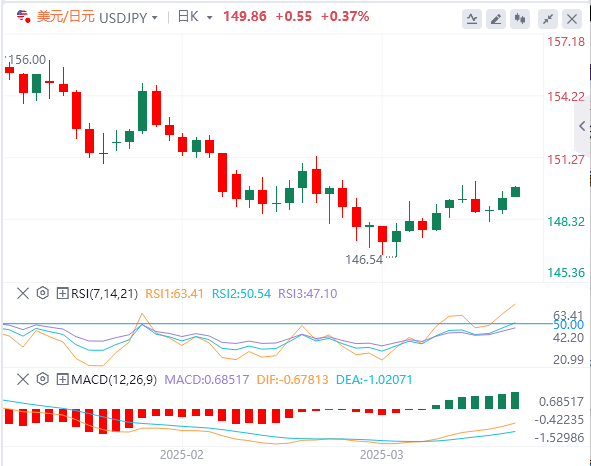Expand the RSI indicator pane
Screen dimensions: 591x466
pyautogui.click(x=62, y=293)
